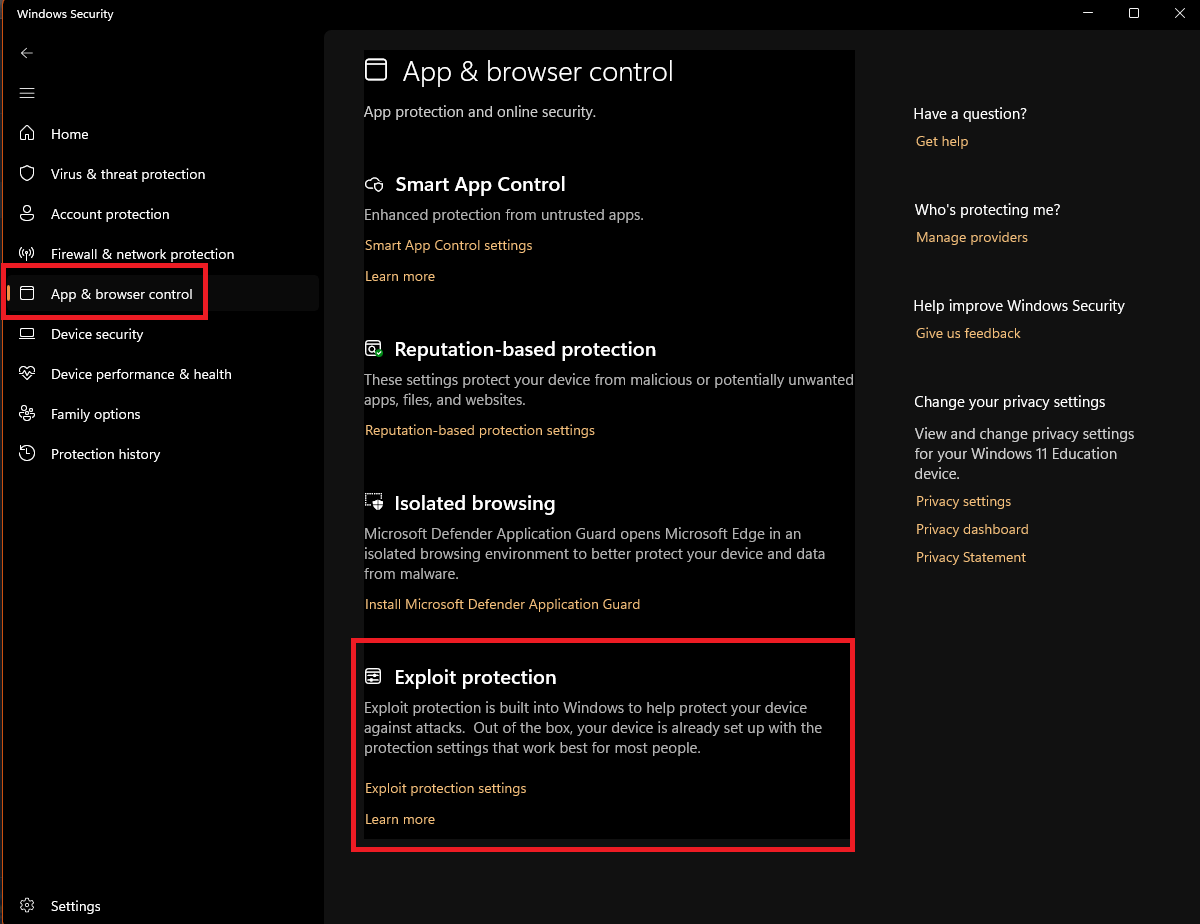Open the hamburger navigation menu
Screen dimensions: 1200x924
(x=27, y=93)
